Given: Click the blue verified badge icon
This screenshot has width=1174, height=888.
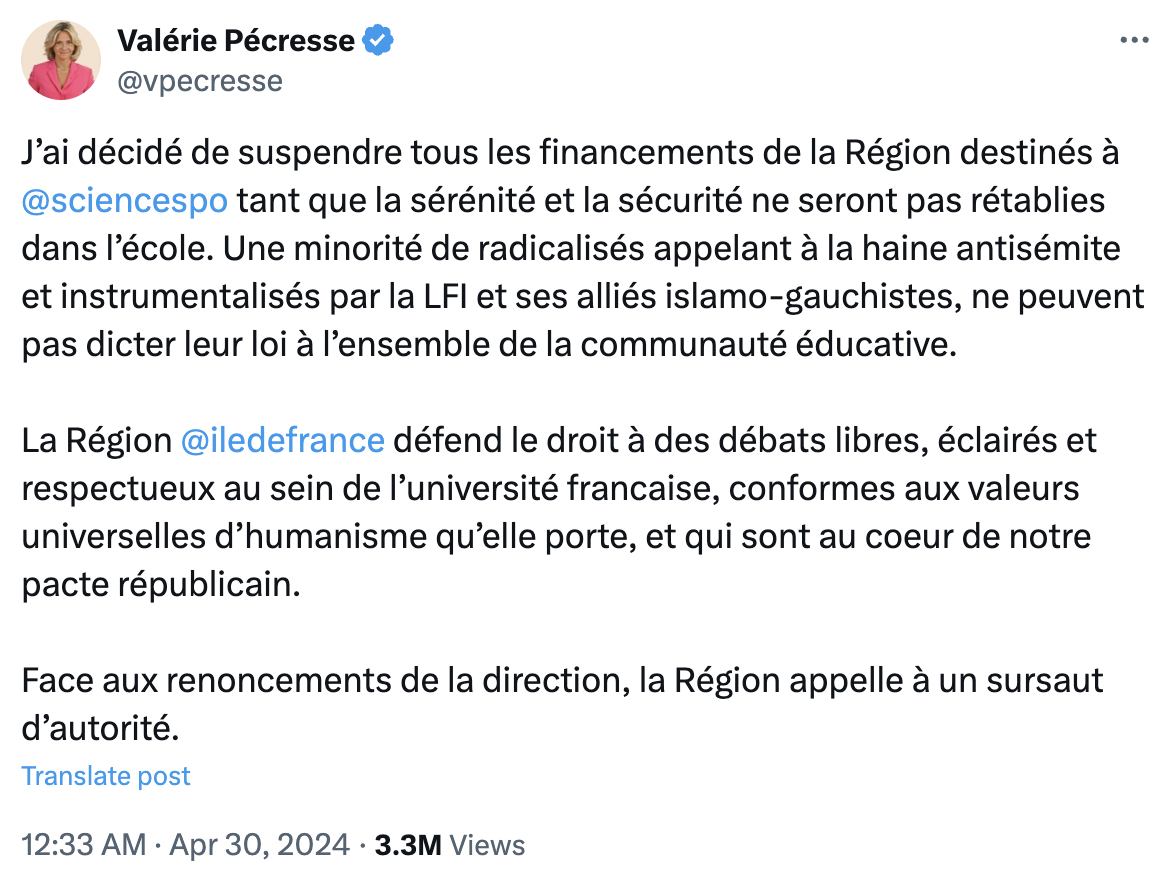Looking at the screenshot, I should (378, 40).
